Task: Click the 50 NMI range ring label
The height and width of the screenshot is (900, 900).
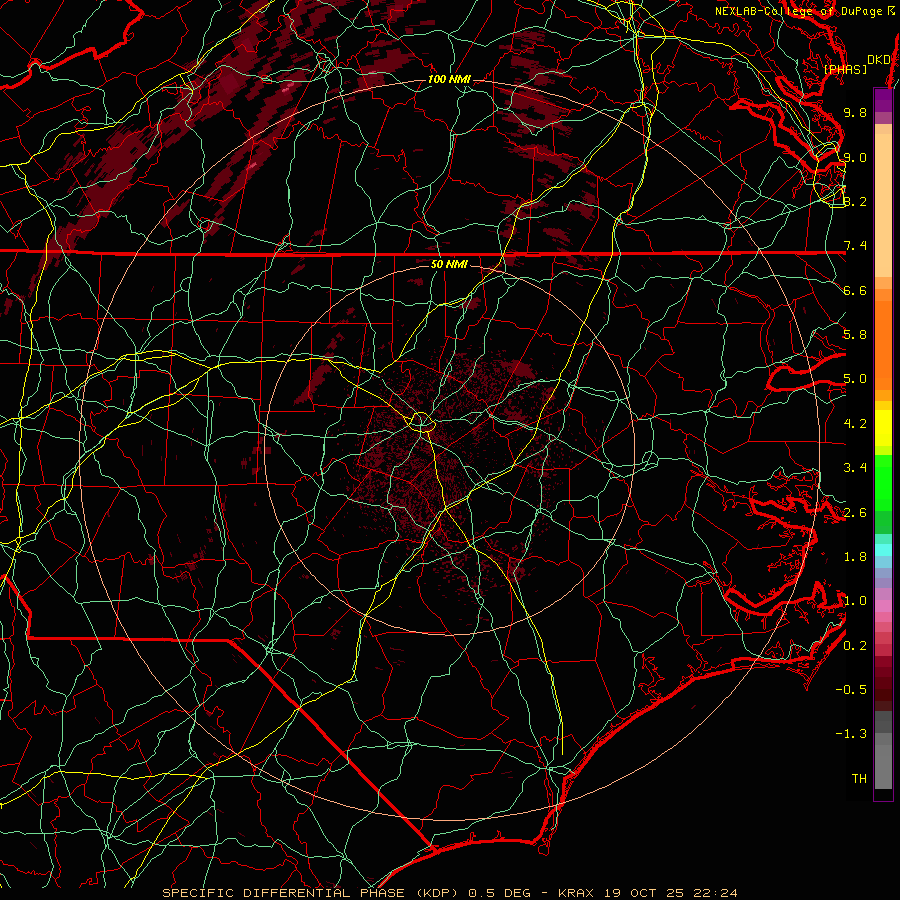Action: pyautogui.click(x=449, y=264)
